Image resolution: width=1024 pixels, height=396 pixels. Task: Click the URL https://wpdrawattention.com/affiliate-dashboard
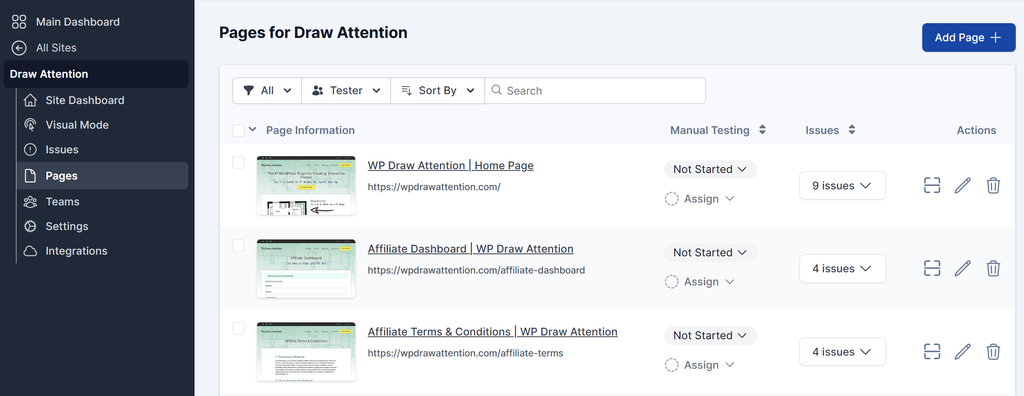476,270
